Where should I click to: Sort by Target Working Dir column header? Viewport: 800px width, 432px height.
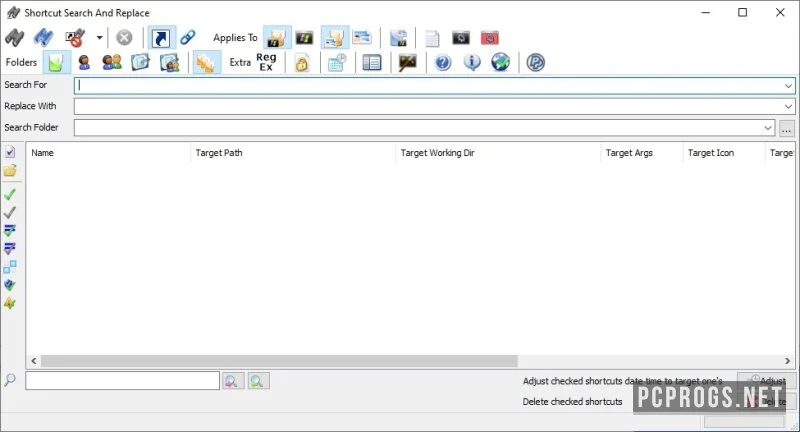click(x=498, y=153)
